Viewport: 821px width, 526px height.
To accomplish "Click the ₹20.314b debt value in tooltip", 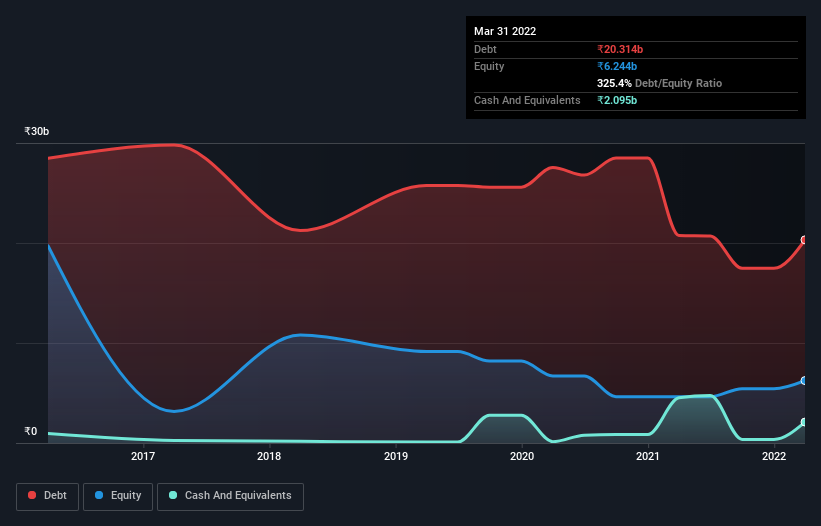I will click(x=620, y=49).
